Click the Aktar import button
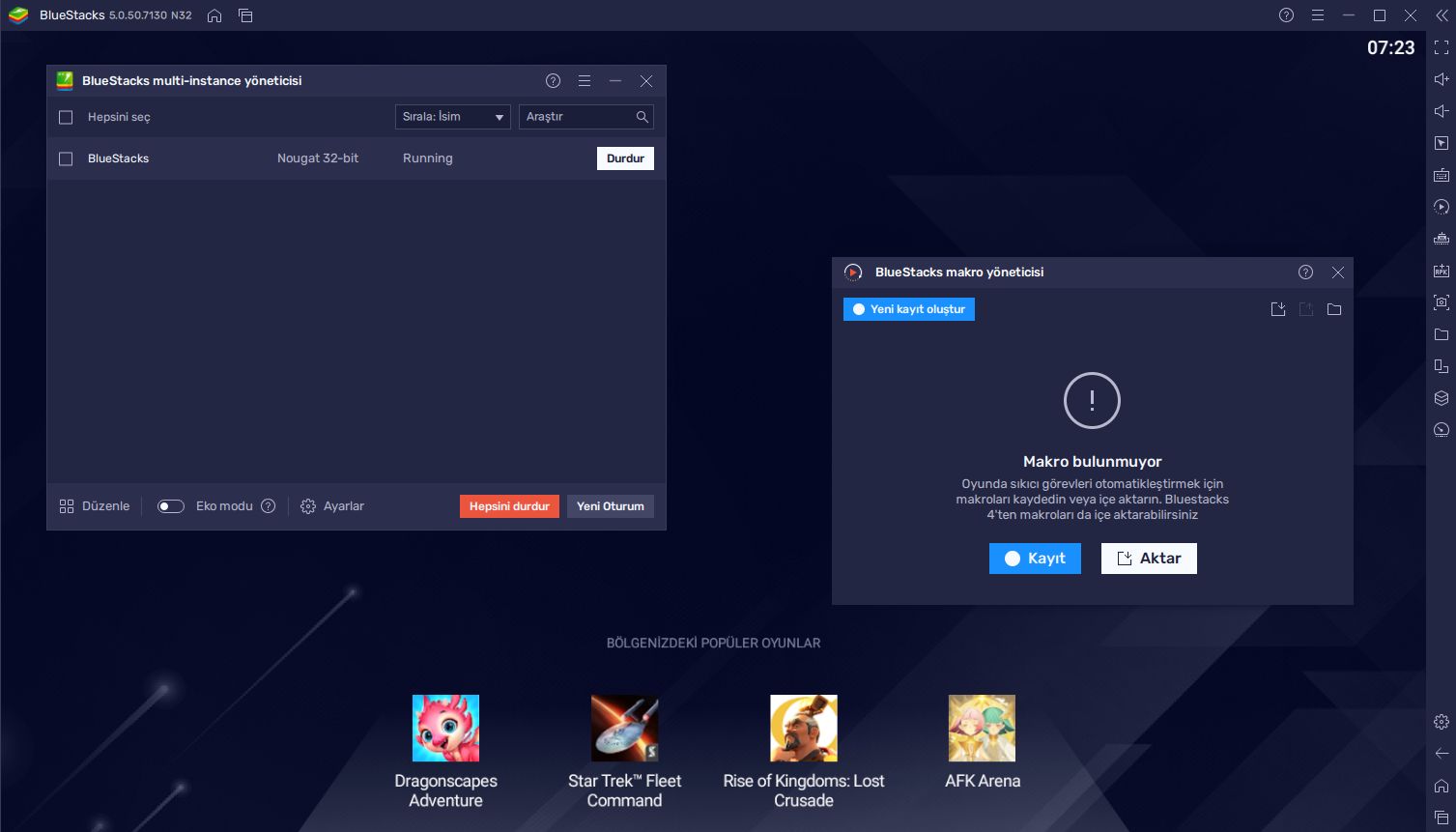Viewport: 1456px width, 832px height. tap(1149, 559)
